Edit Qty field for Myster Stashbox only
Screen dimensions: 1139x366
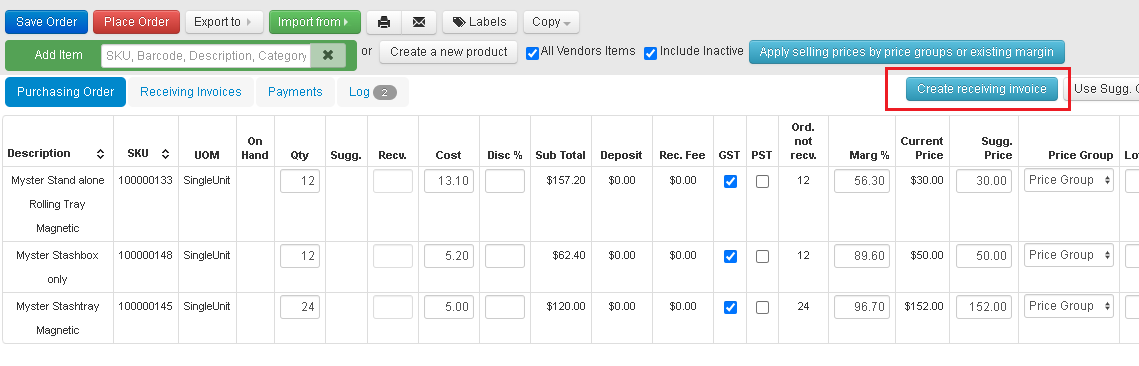pyautogui.click(x=300, y=256)
